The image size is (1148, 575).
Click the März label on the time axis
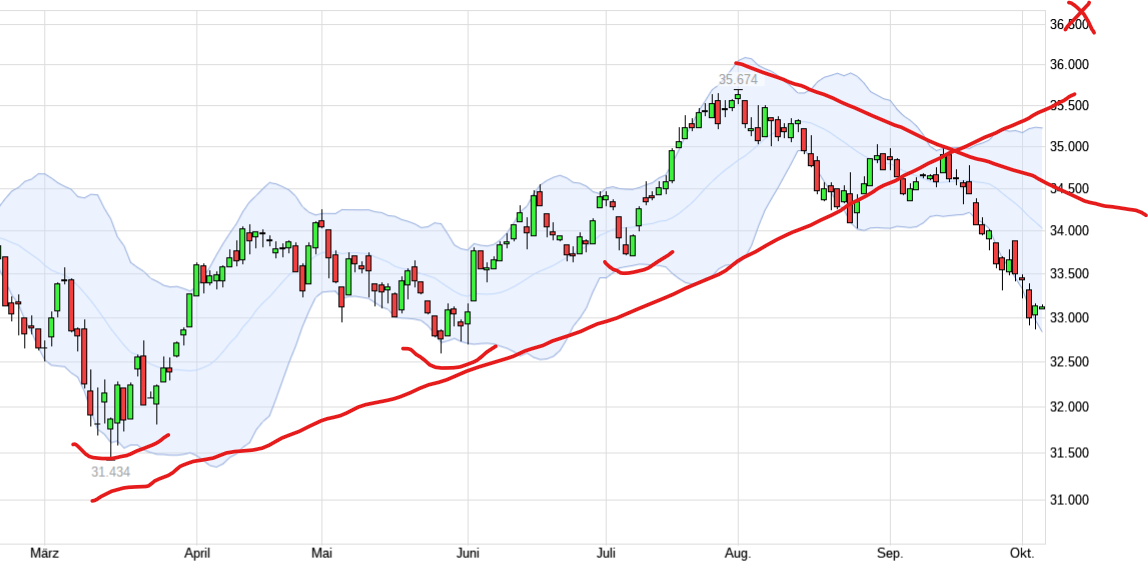(45, 554)
